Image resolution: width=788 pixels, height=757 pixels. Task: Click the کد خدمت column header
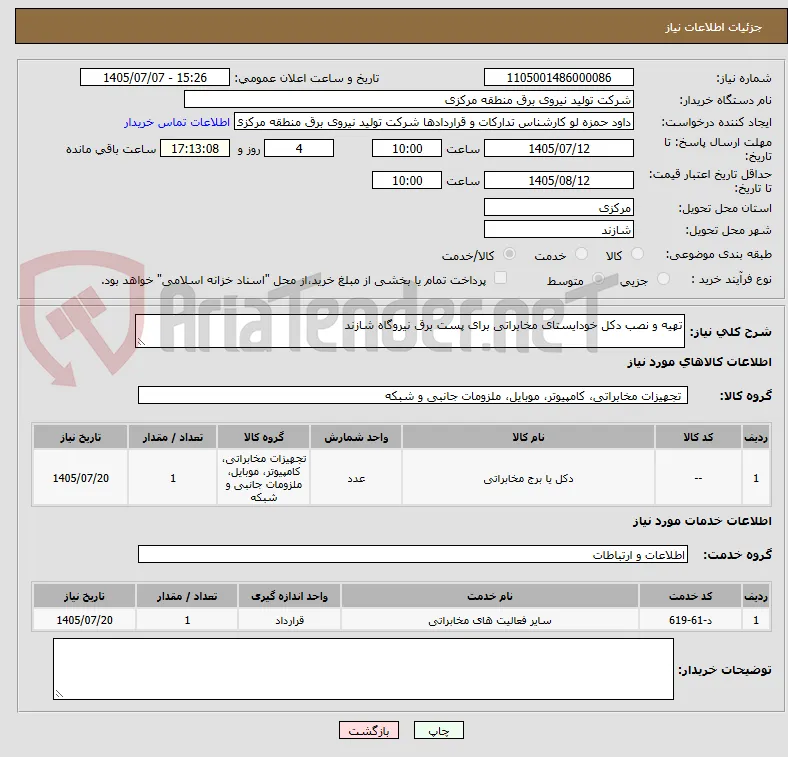pos(690,596)
